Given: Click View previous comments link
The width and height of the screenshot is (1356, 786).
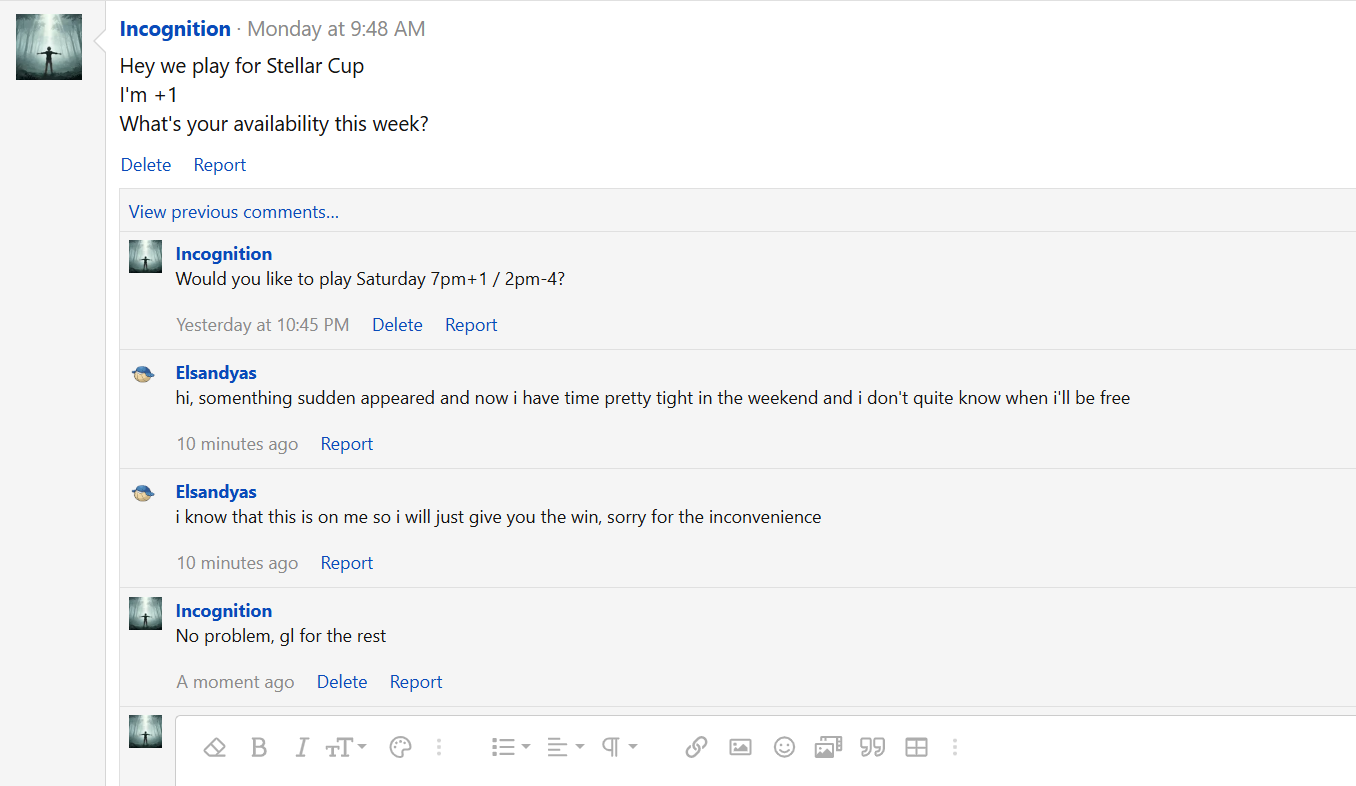Looking at the screenshot, I should pyautogui.click(x=234, y=212).
